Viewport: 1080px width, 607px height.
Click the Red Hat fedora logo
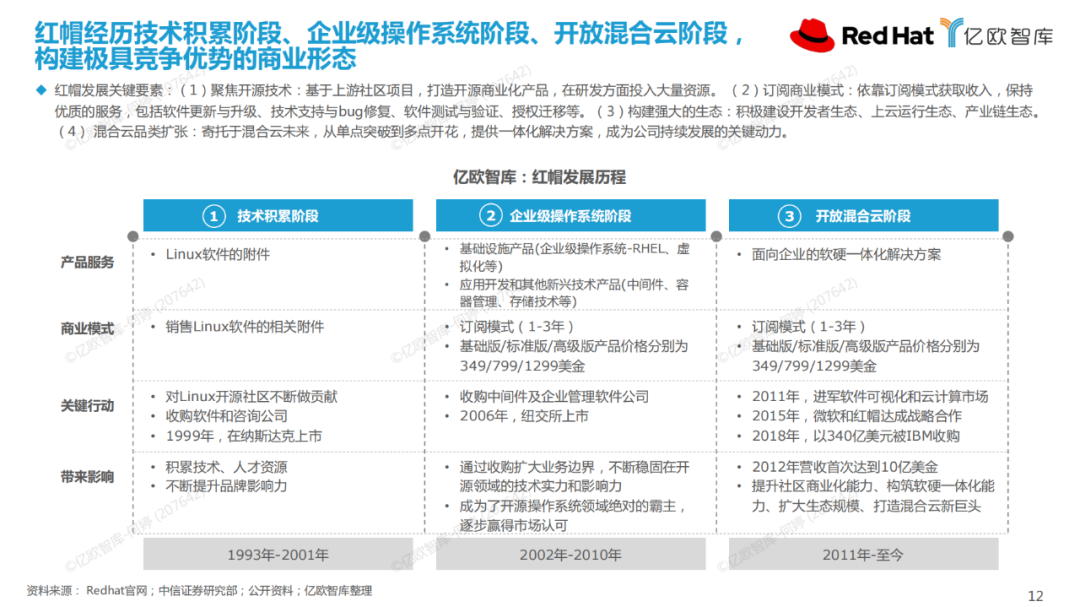(814, 35)
